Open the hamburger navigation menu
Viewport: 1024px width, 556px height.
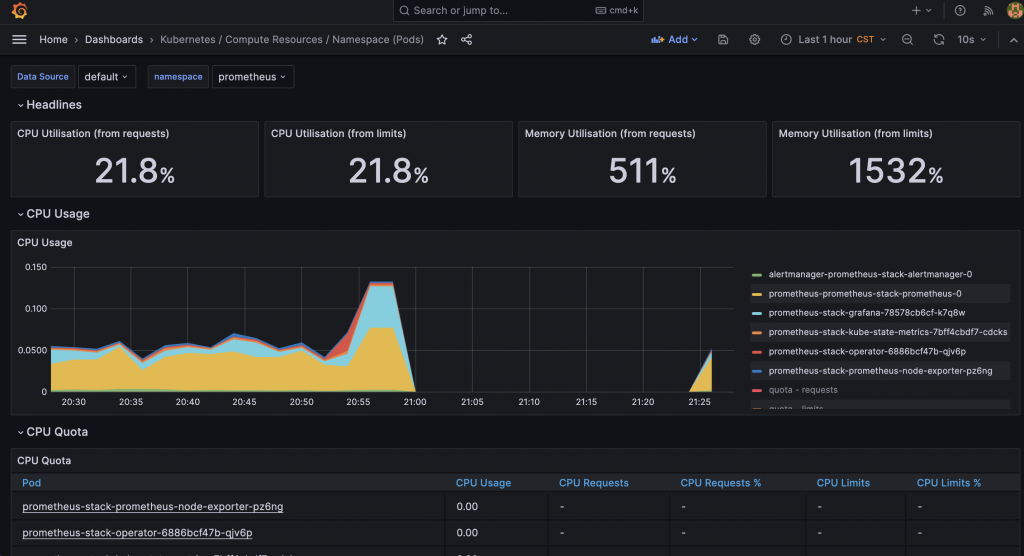pos(19,40)
